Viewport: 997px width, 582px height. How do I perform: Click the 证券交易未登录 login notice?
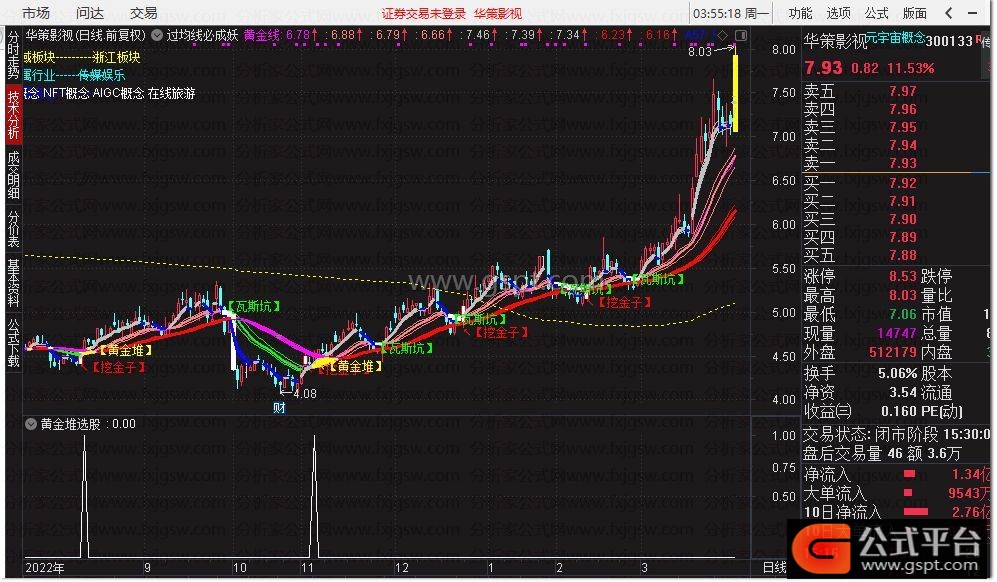click(x=423, y=13)
